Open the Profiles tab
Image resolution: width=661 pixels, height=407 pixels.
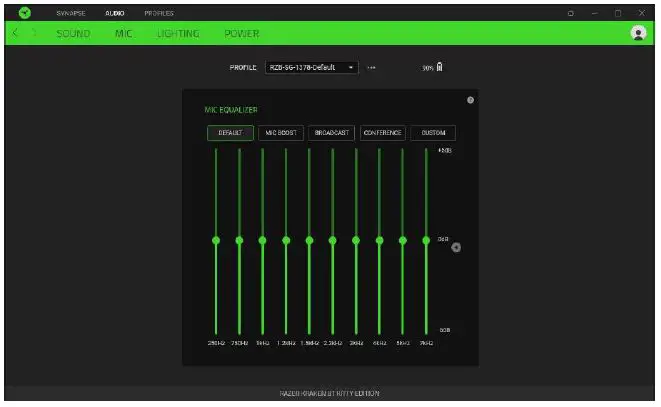pos(159,13)
